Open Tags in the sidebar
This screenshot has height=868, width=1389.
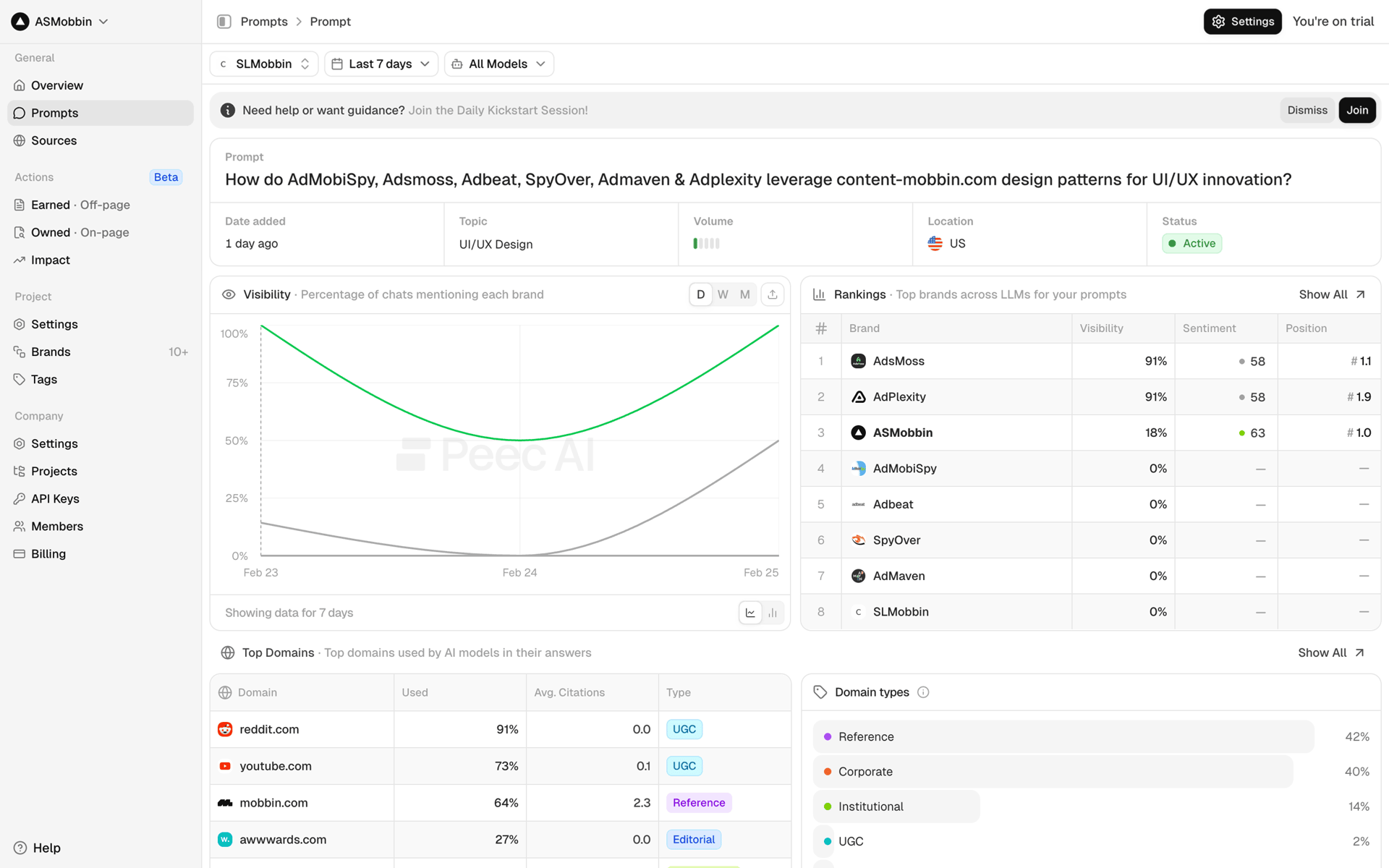pos(101,379)
